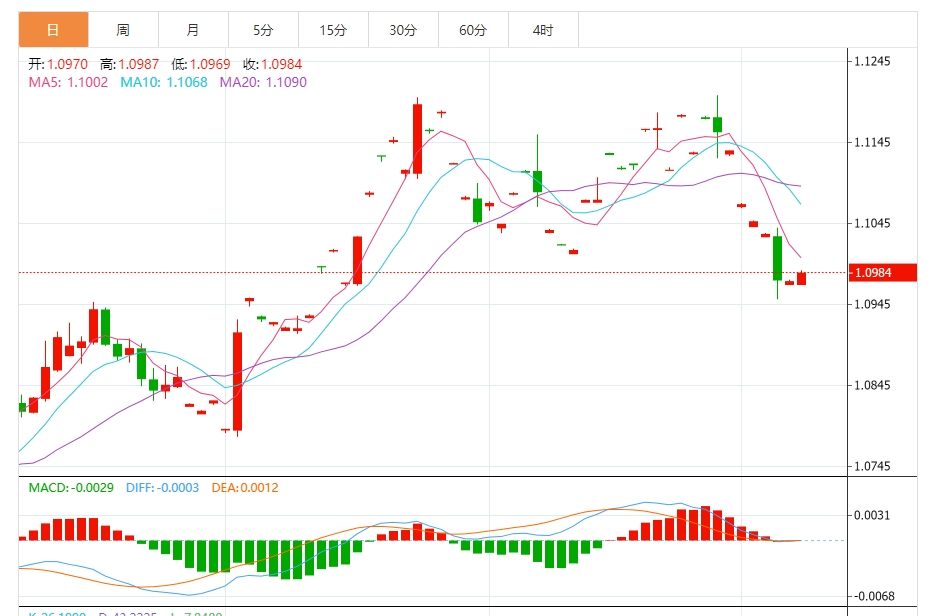Click the 1.0745 price axis label
Image resolution: width=937 pixels, height=616 pixels.
tap(872, 466)
